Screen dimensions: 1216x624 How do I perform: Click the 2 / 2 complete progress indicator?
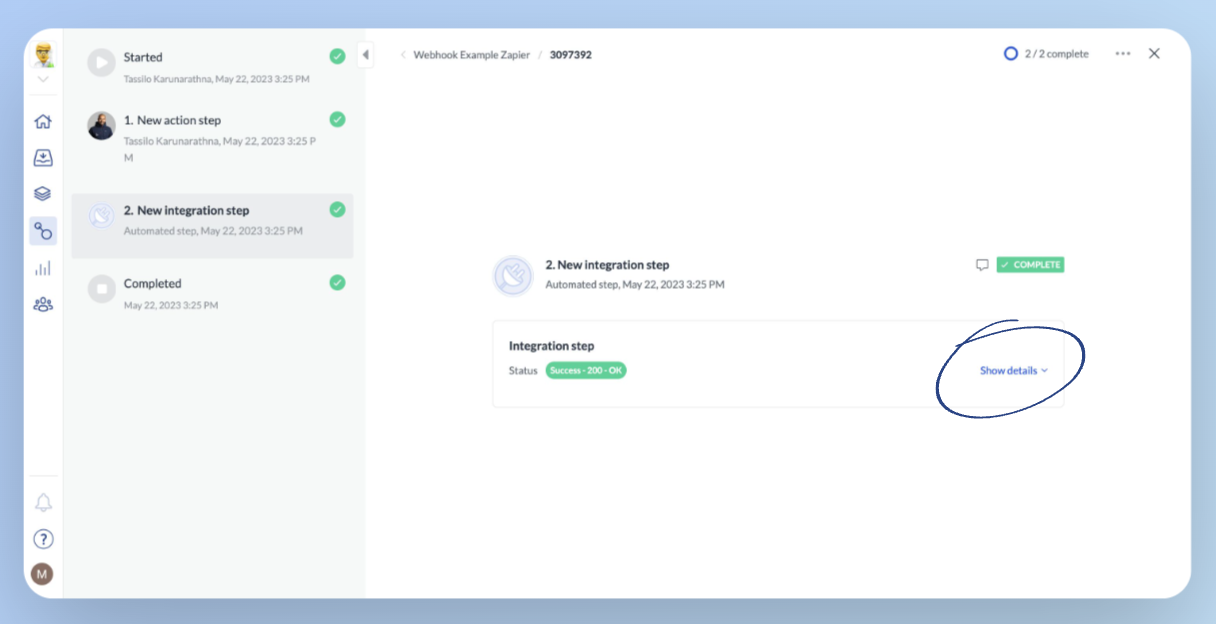1046,54
